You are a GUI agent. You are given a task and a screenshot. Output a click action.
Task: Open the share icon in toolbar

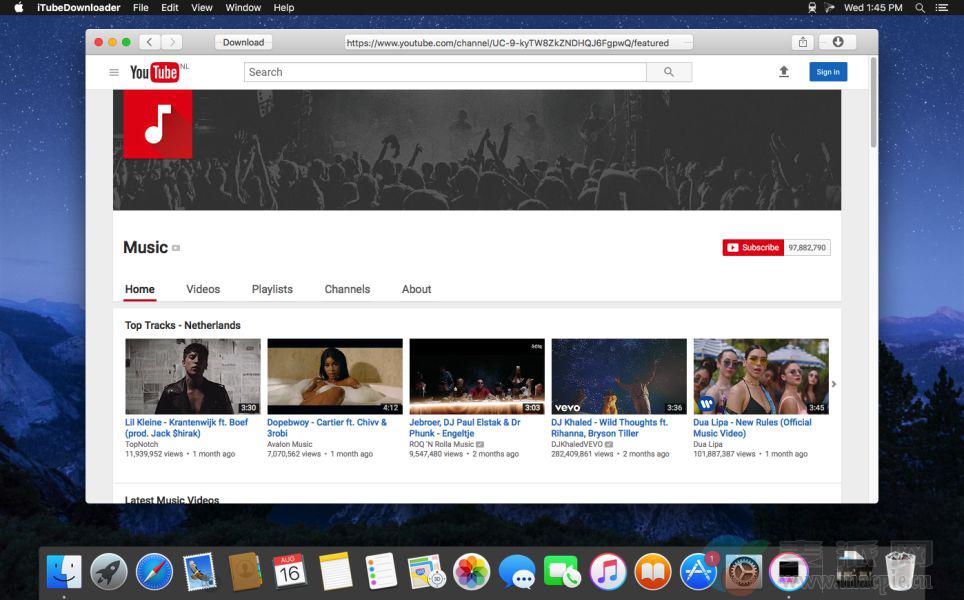[802, 42]
